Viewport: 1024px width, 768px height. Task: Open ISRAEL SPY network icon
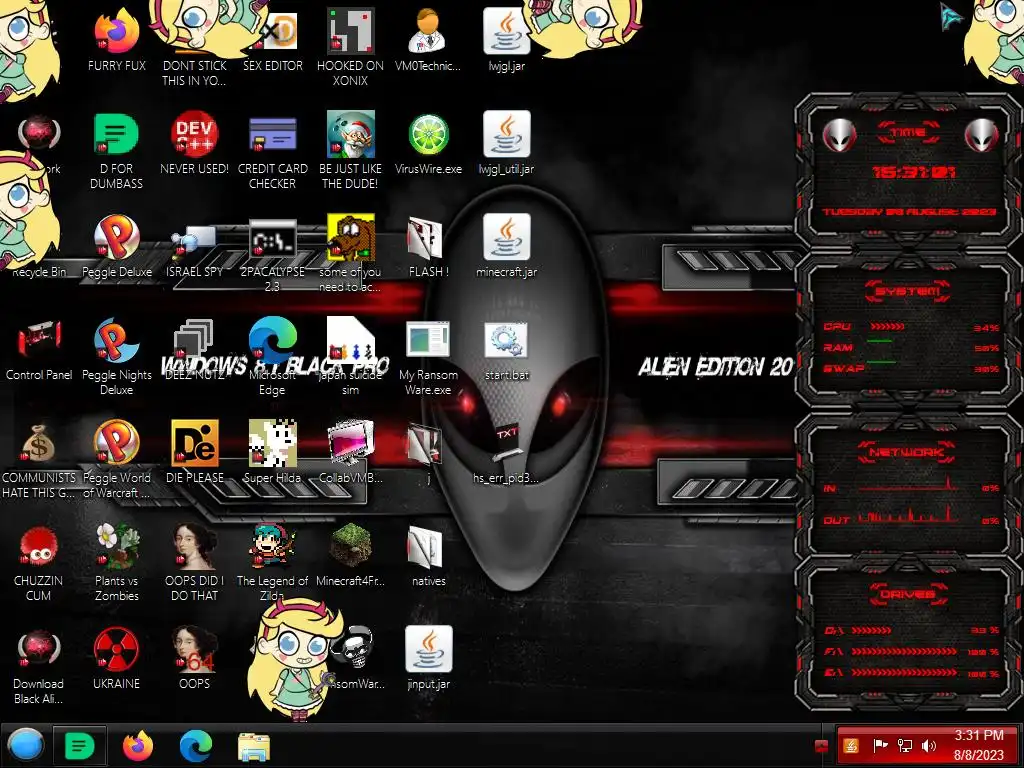click(x=195, y=240)
